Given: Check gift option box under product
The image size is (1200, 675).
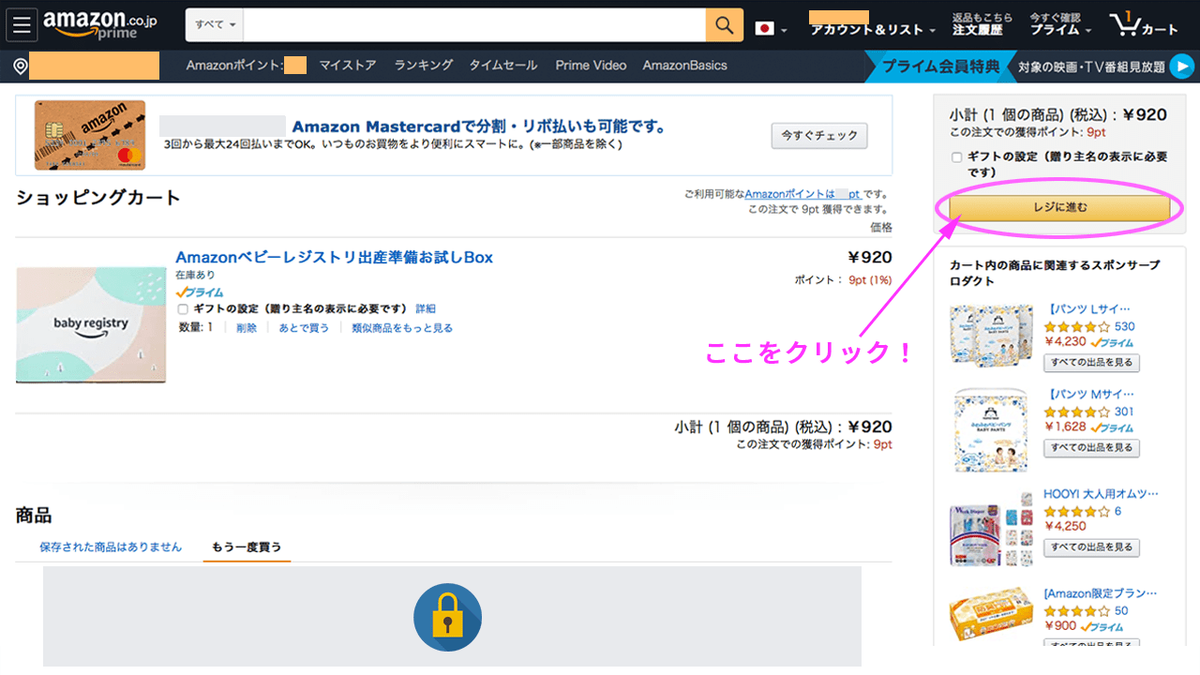Looking at the screenshot, I should point(182,309).
